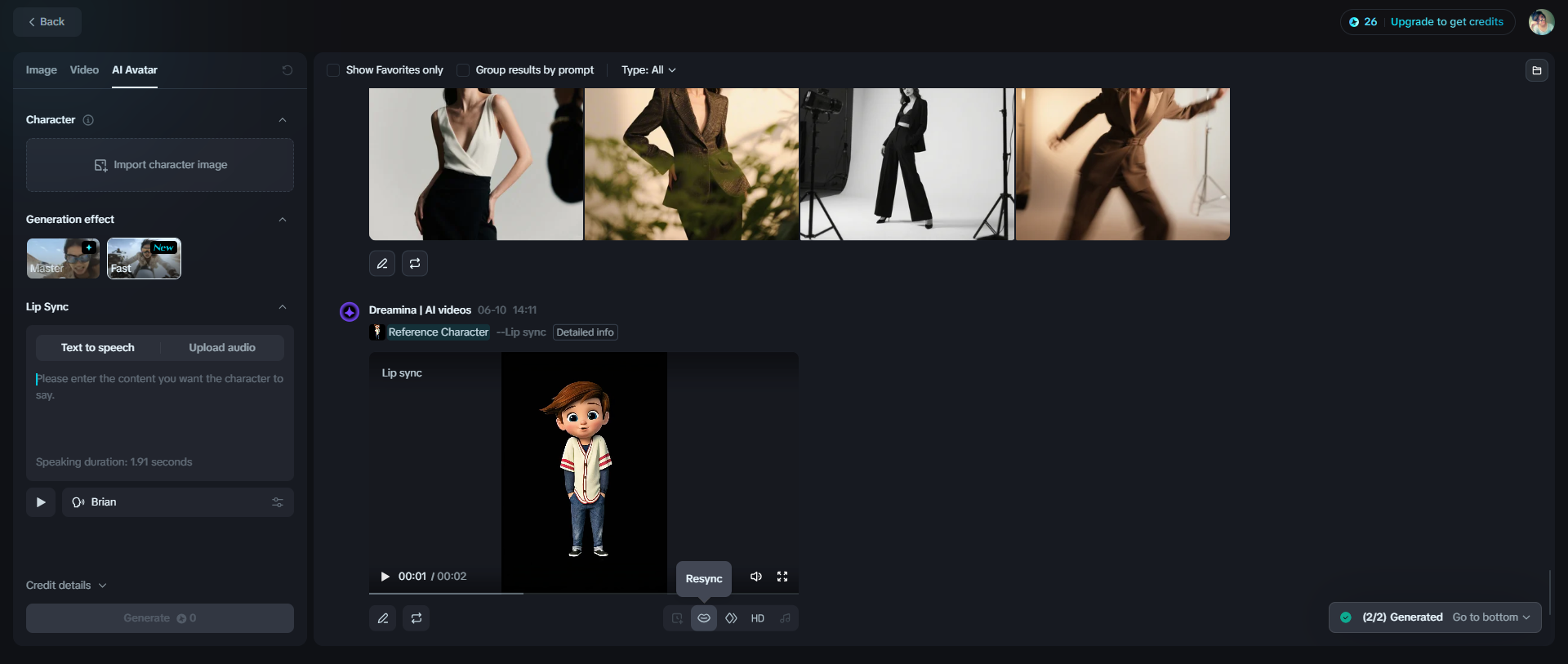The width and height of the screenshot is (1568, 664).
Task: Click the reset parameters icon
Action: pos(287,70)
